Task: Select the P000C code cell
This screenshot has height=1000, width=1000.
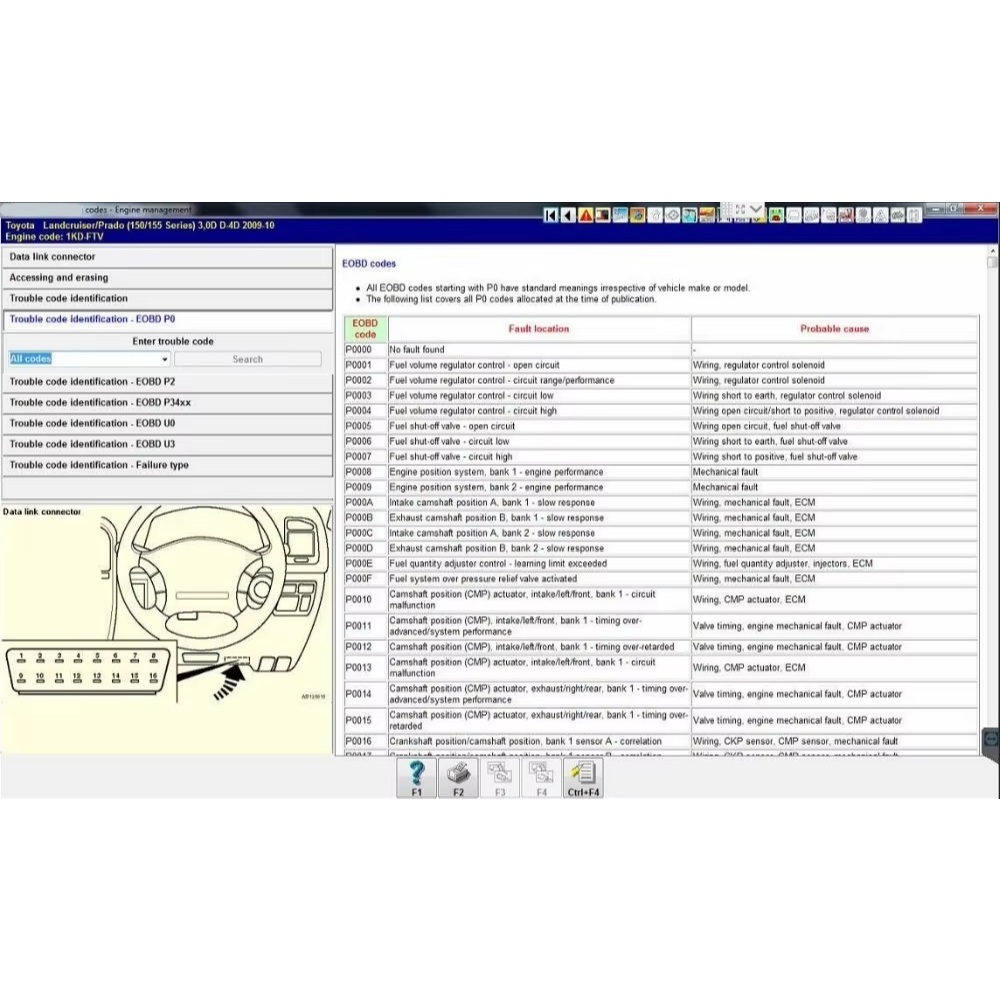Action: click(365, 534)
